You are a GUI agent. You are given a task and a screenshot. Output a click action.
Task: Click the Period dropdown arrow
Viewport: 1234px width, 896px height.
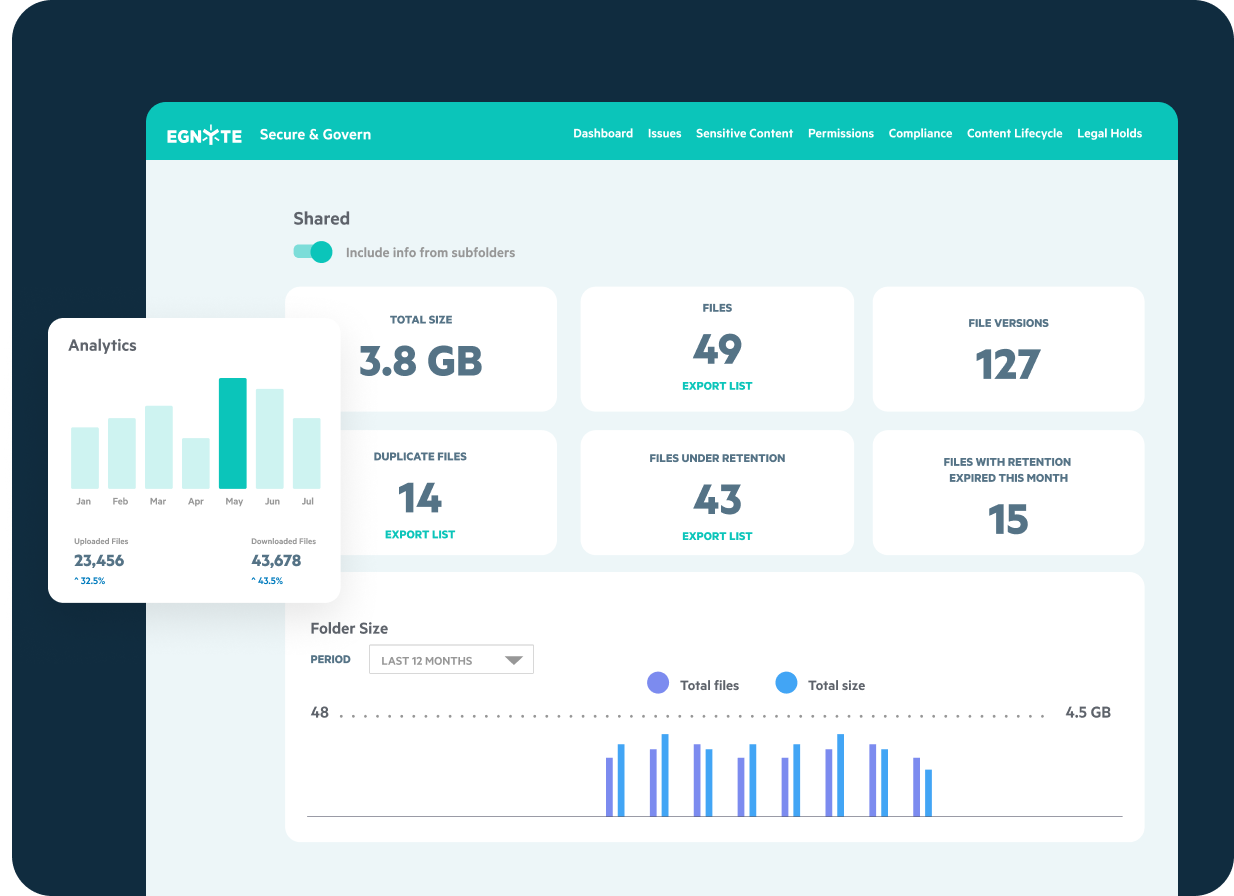pyautogui.click(x=514, y=660)
